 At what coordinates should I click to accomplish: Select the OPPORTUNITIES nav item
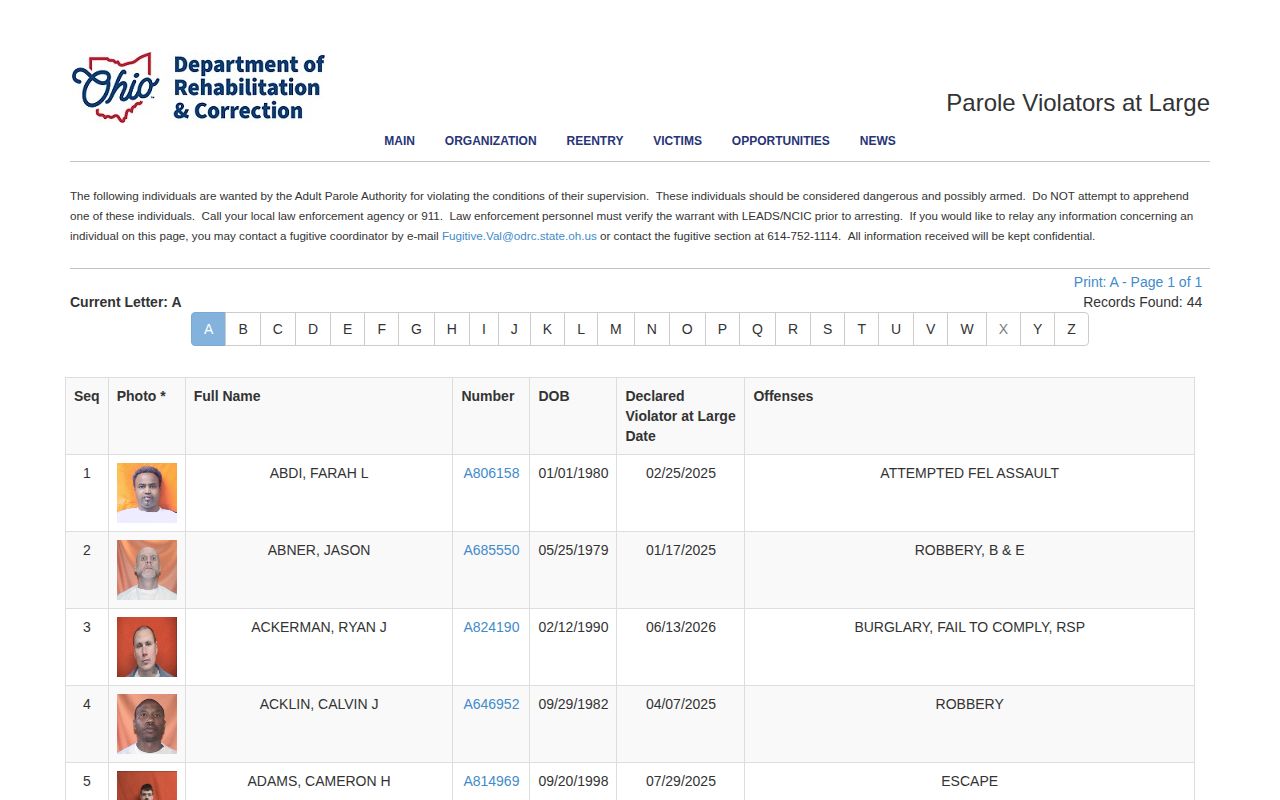pos(781,141)
